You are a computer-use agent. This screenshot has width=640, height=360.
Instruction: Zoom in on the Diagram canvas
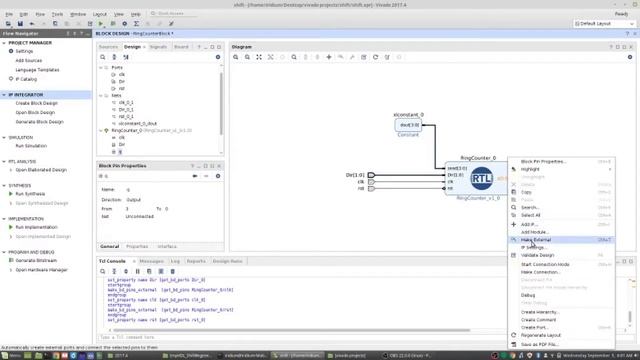click(236, 57)
